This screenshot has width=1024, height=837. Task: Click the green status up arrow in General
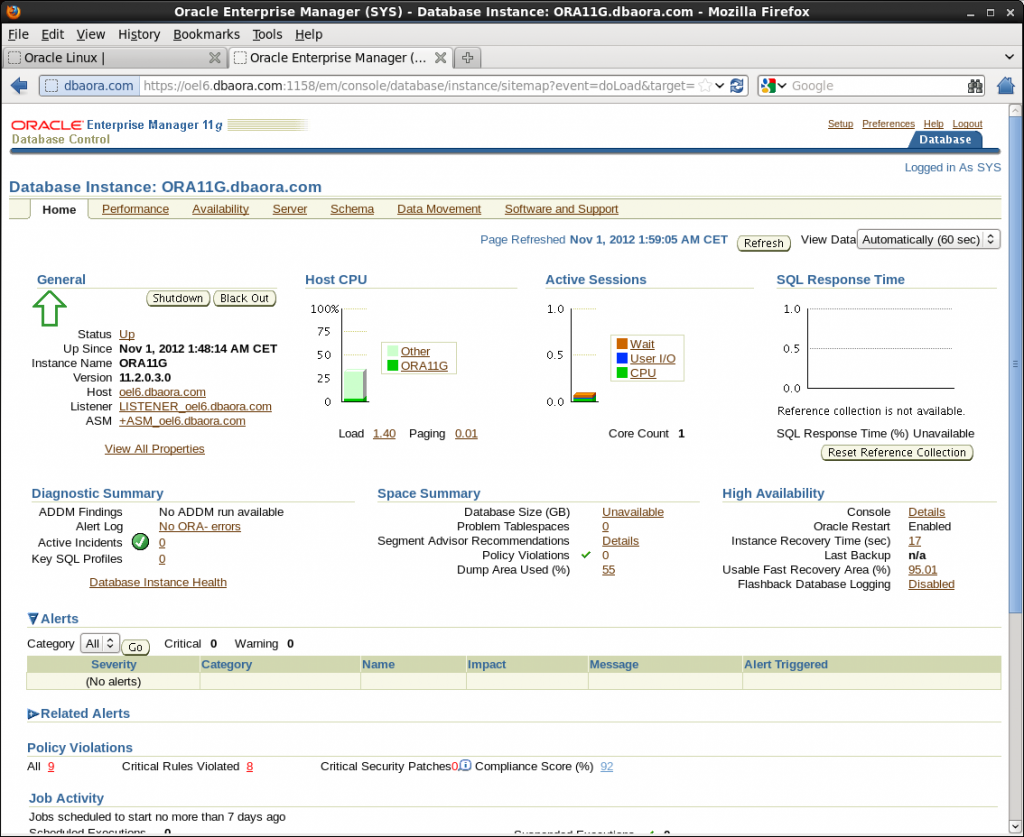pos(48,308)
